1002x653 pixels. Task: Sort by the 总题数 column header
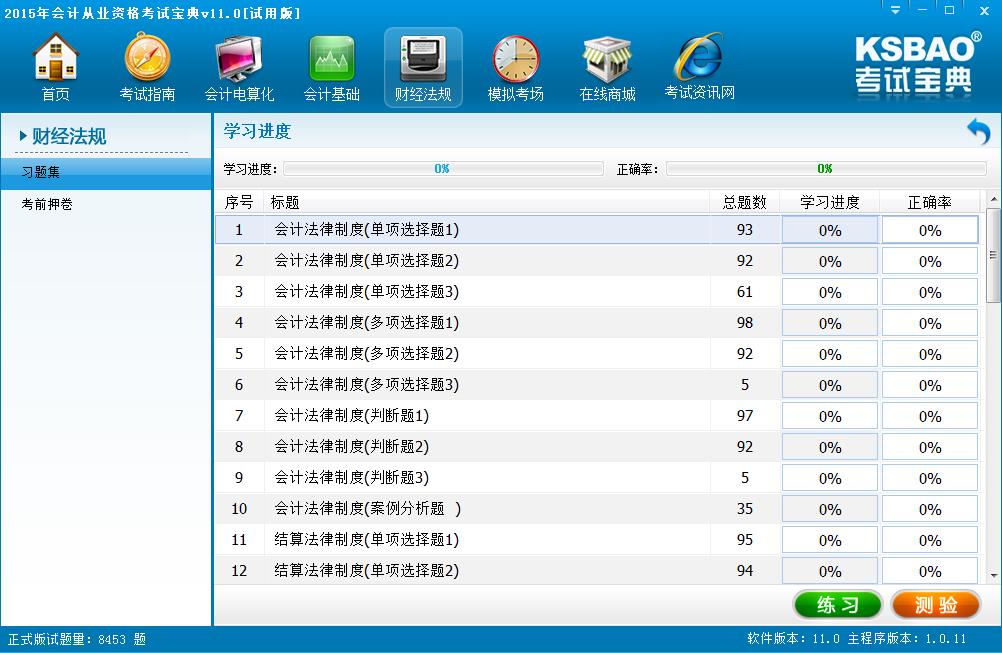click(x=744, y=202)
